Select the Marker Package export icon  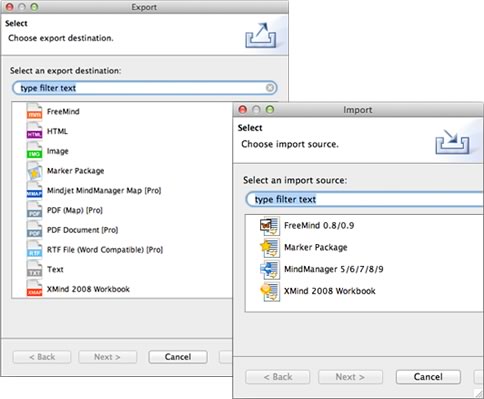34,171
